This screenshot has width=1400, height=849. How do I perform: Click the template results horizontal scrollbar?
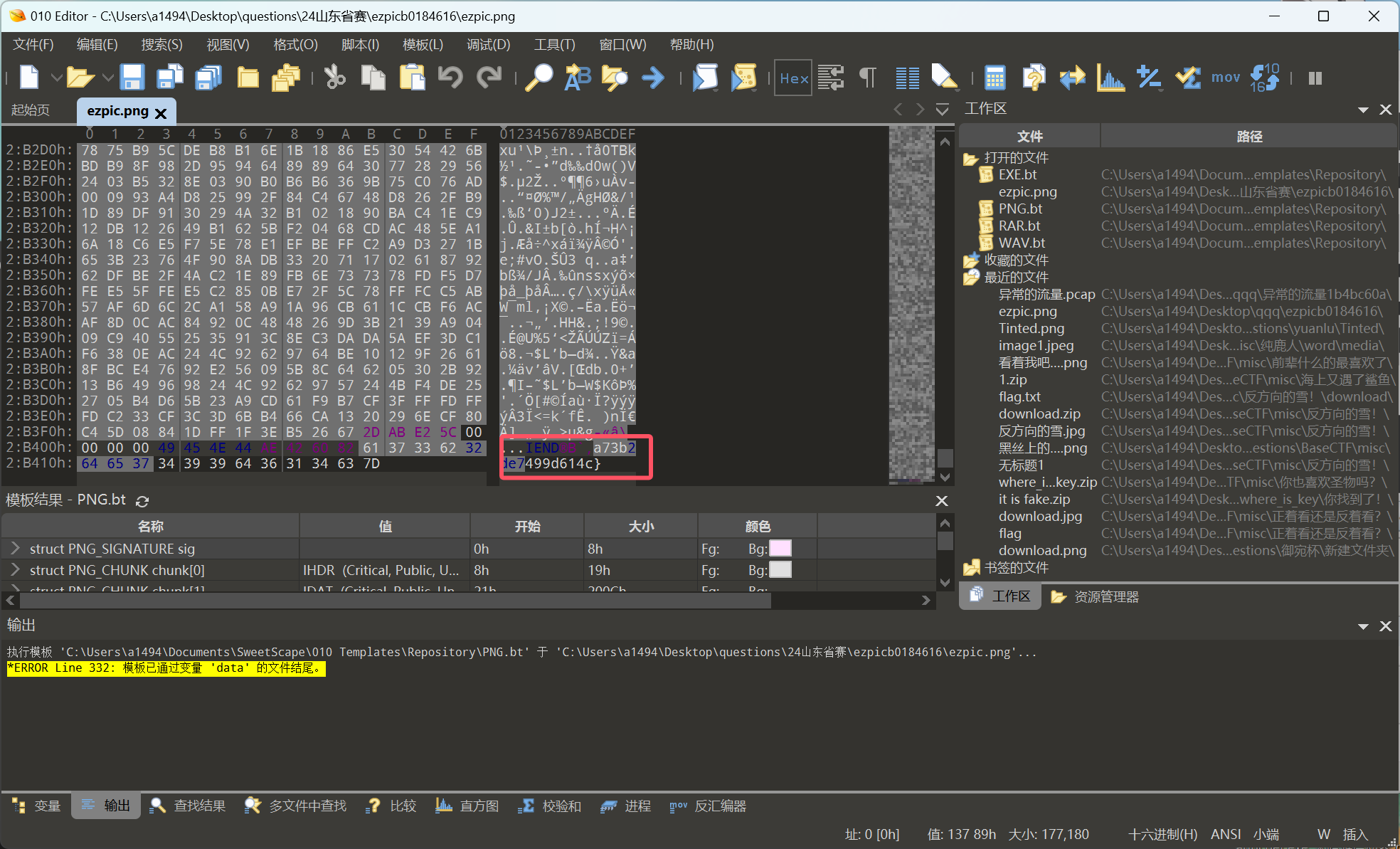pyautogui.click(x=394, y=600)
